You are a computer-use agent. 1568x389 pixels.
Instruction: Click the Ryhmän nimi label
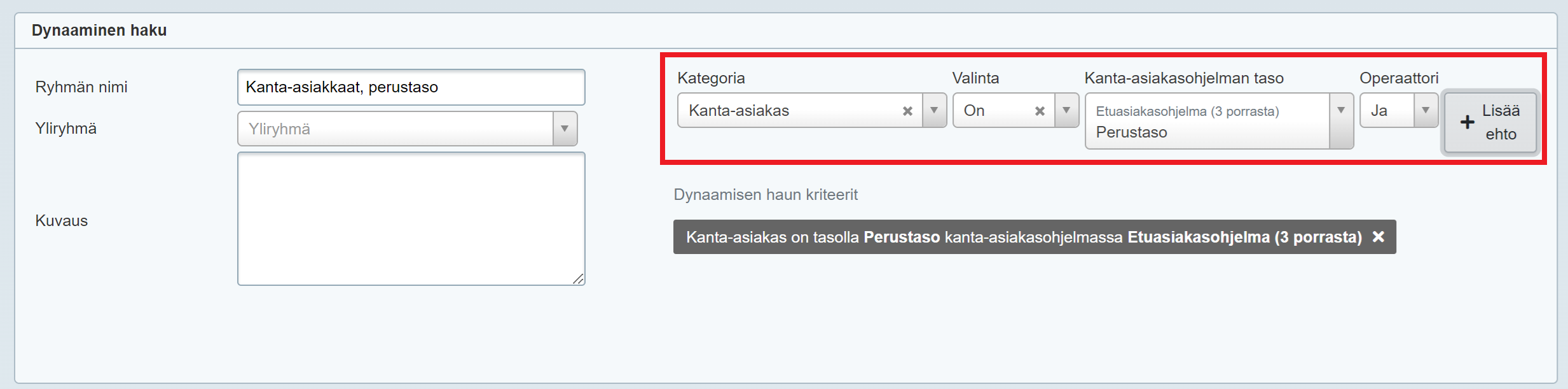pyautogui.click(x=81, y=87)
